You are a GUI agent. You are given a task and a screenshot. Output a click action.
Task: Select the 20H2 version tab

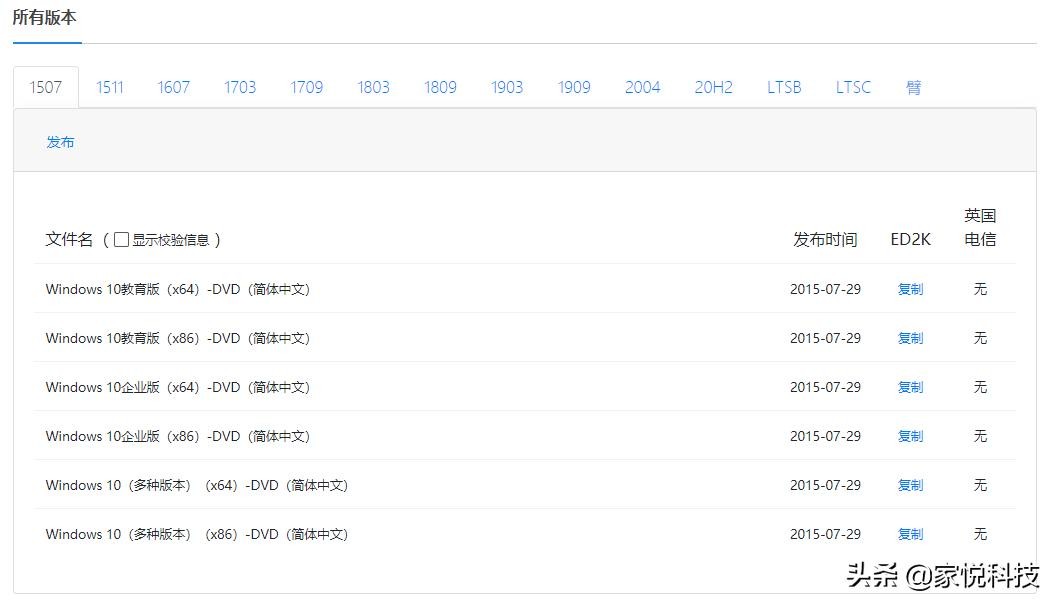713,87
